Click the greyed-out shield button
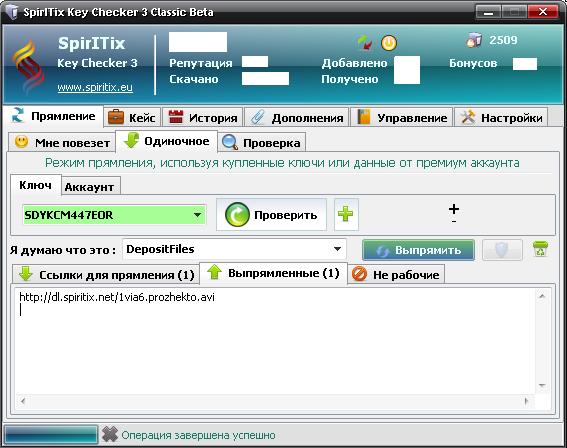The height and width of the screenshot is (448, 567). [502, 250]
